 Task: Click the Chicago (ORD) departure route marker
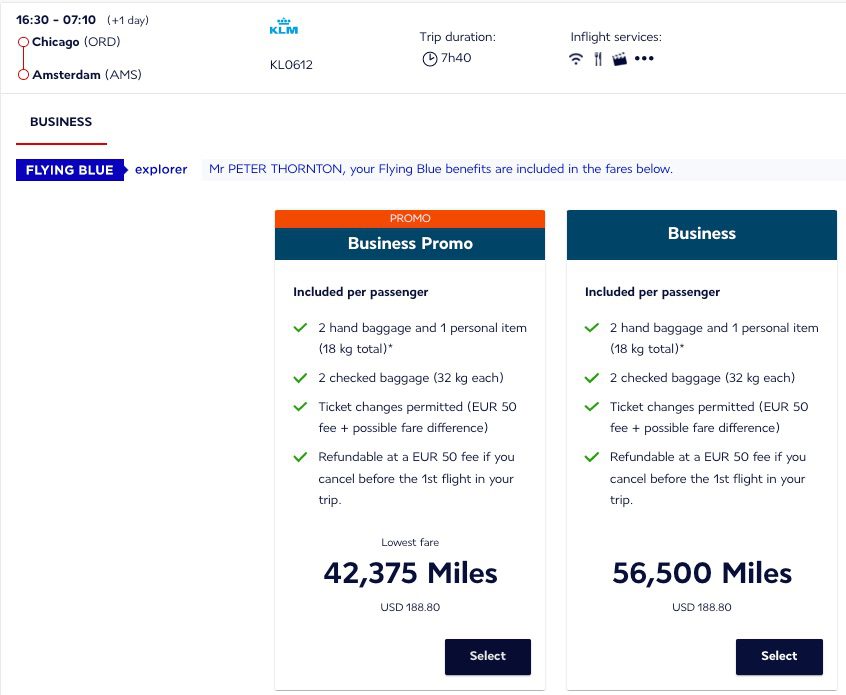tap(22, 43)
